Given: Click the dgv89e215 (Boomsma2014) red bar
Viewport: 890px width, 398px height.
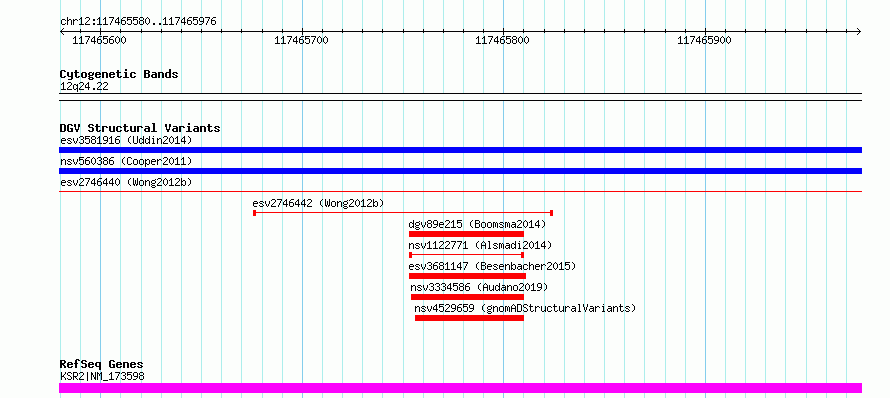Looking at the screenshot, I should coord(466,234).
